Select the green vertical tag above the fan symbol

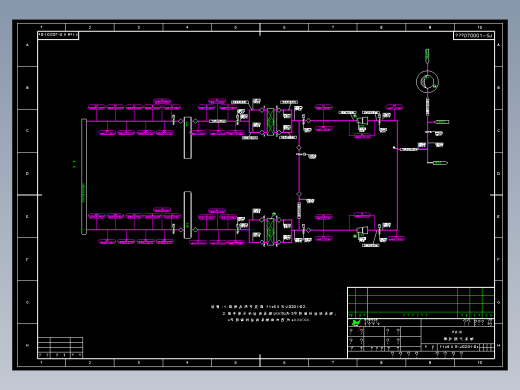(427, 56)
